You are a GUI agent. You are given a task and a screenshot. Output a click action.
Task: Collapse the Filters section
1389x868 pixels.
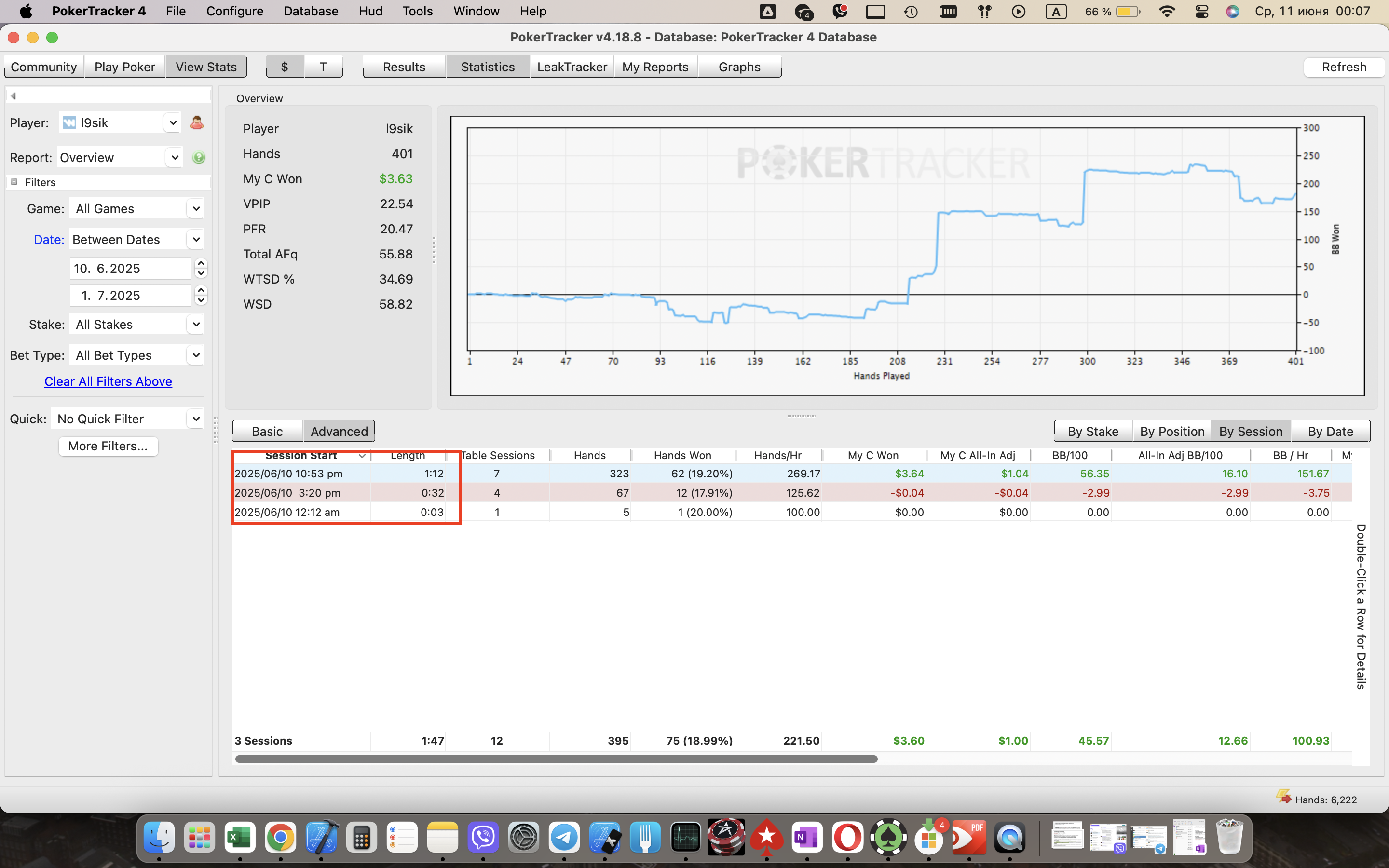point(14,183)
